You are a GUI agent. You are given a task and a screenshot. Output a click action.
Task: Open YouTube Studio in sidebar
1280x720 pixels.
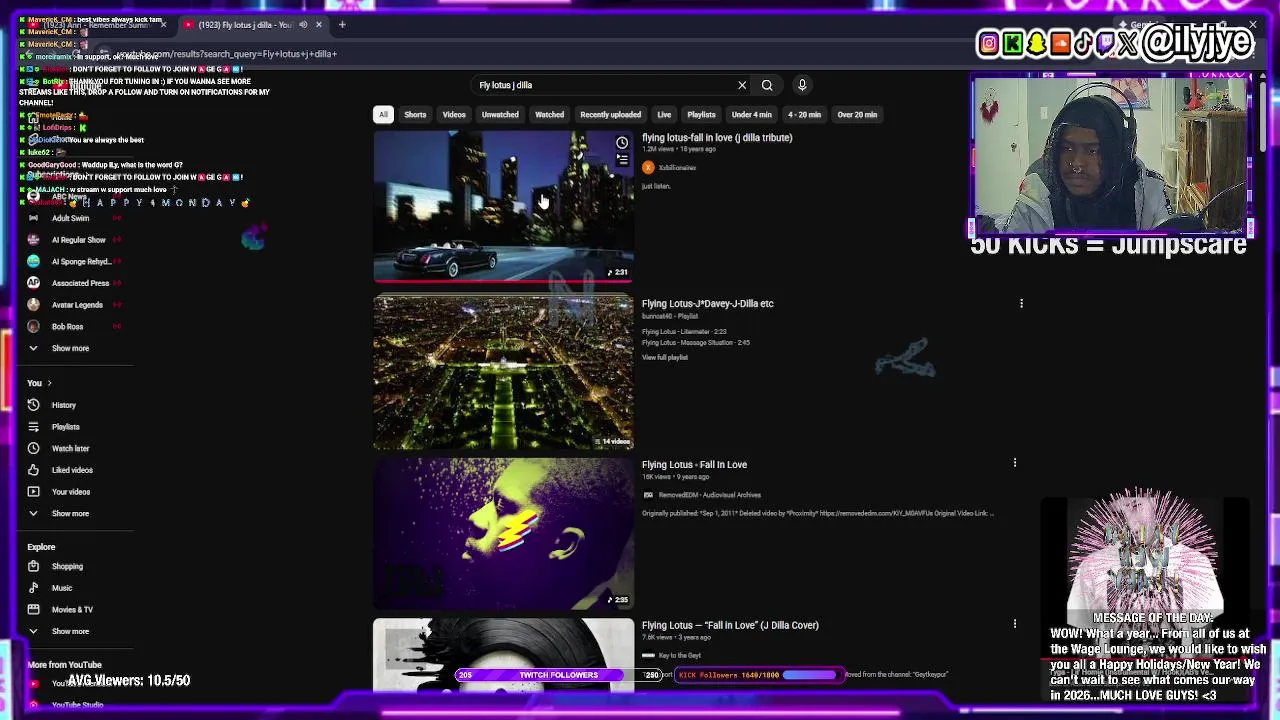(x=77, y=705)
